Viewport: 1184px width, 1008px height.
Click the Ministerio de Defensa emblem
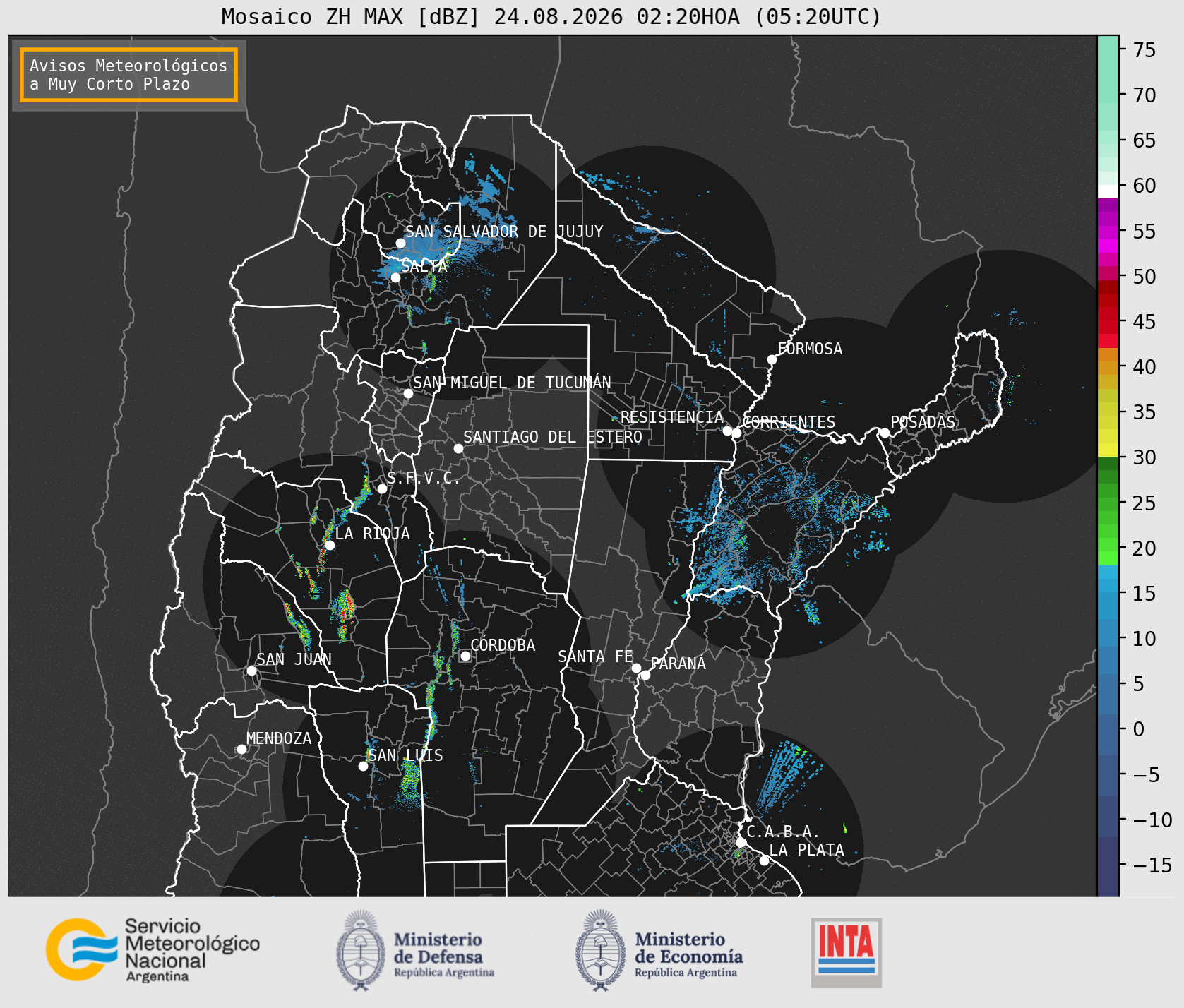coord(361,950)
